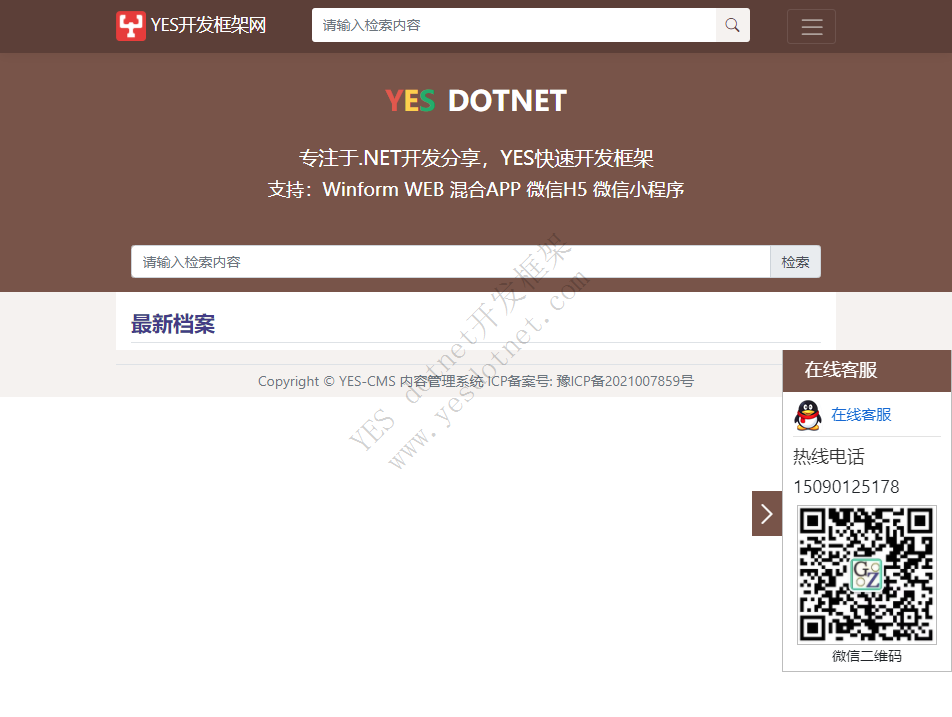
Task: Click the QQ penguin icon
Action: tap(808, 415)
